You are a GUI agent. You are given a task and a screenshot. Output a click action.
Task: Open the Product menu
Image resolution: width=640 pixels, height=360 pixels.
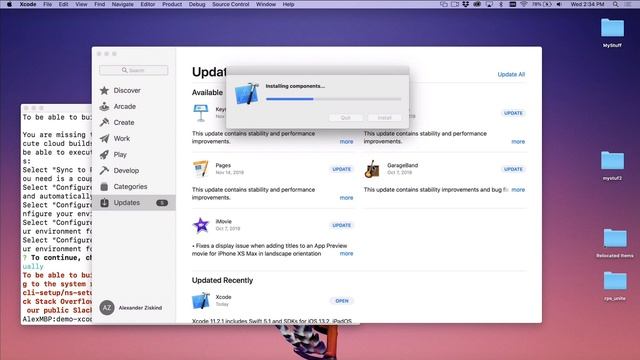point(172,4)
